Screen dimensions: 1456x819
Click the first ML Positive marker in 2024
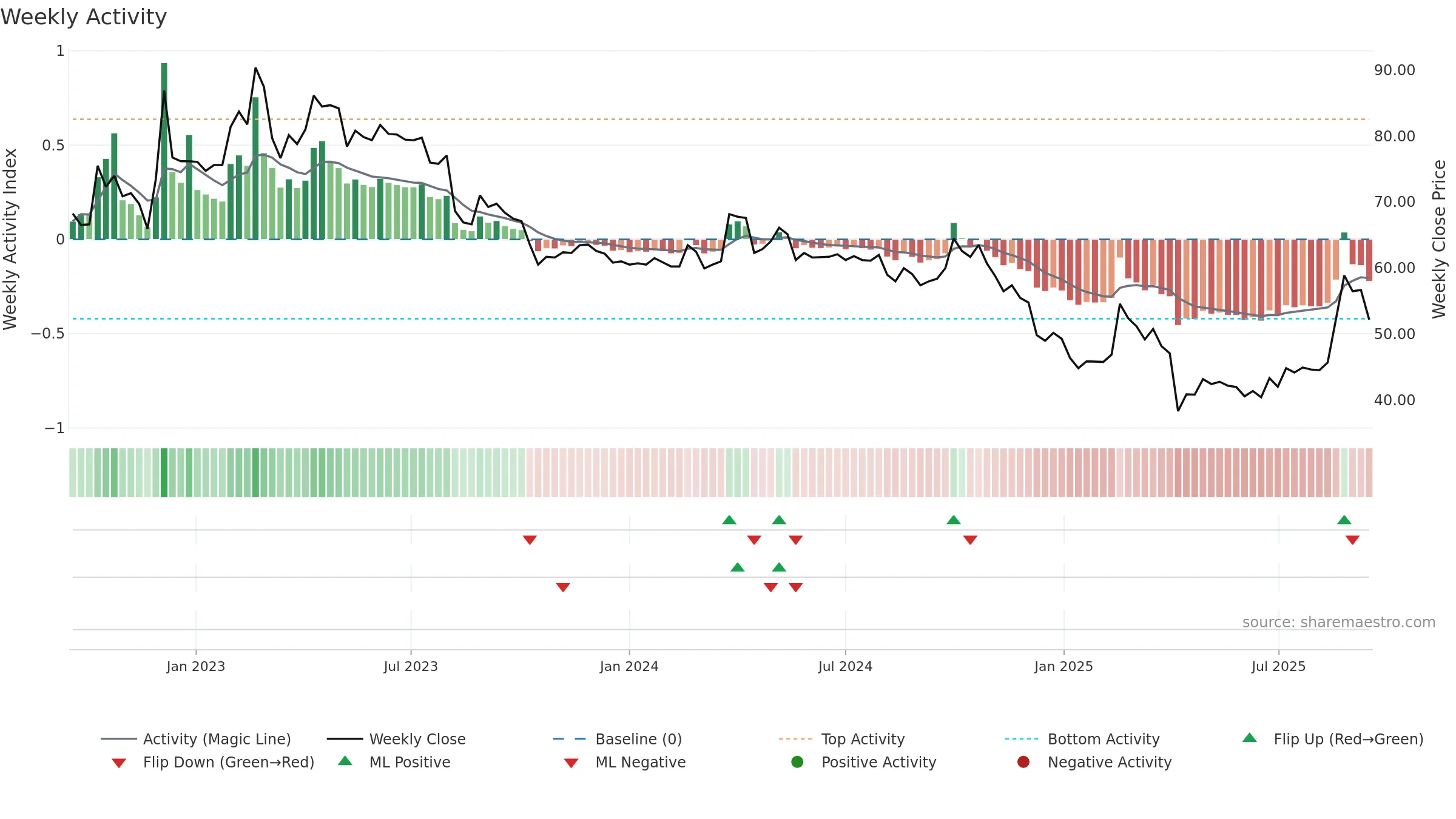click(x=738, y=567)
